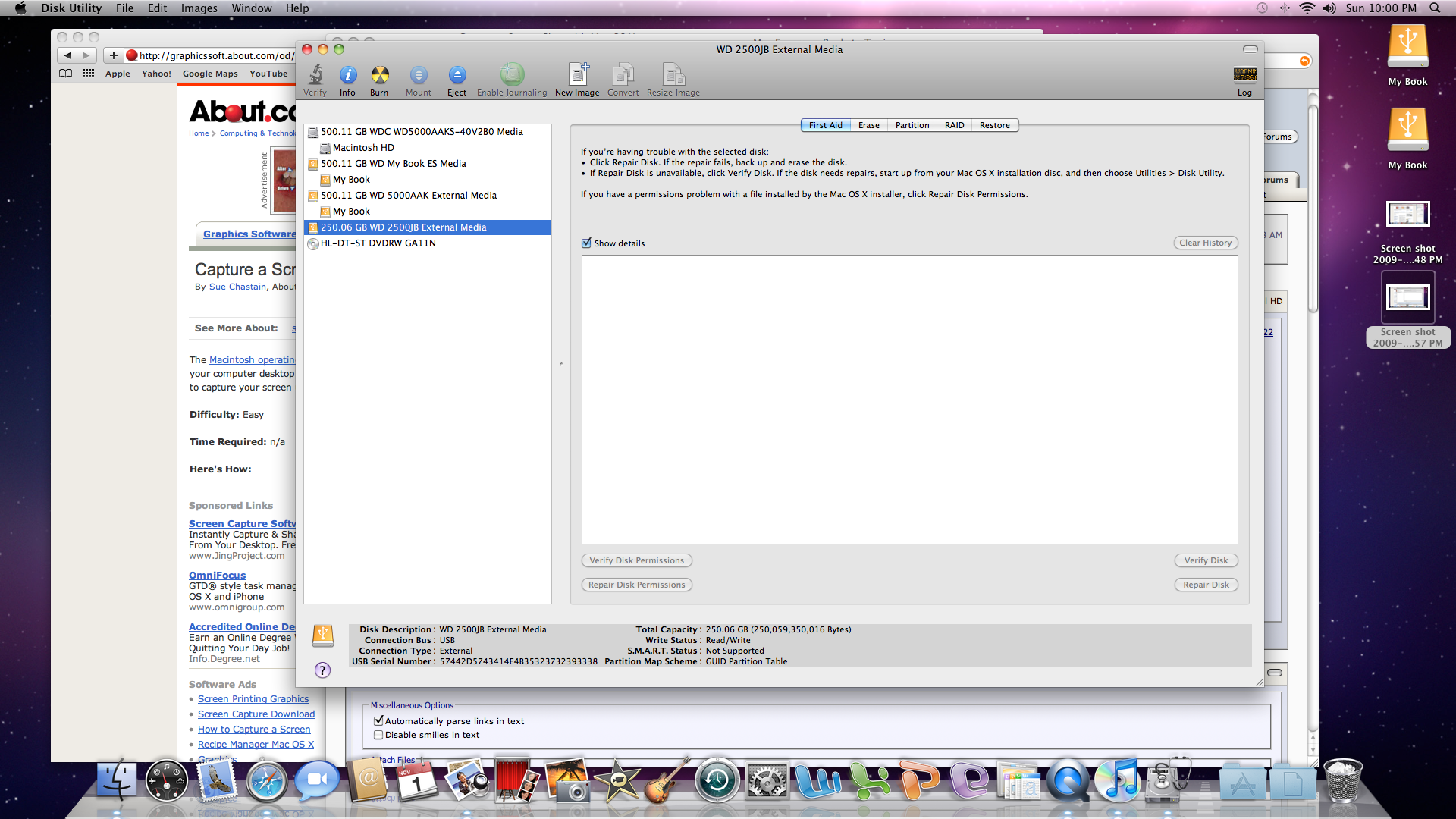Open the OmniFocus sponsored link in Safari

coord(218,576)
